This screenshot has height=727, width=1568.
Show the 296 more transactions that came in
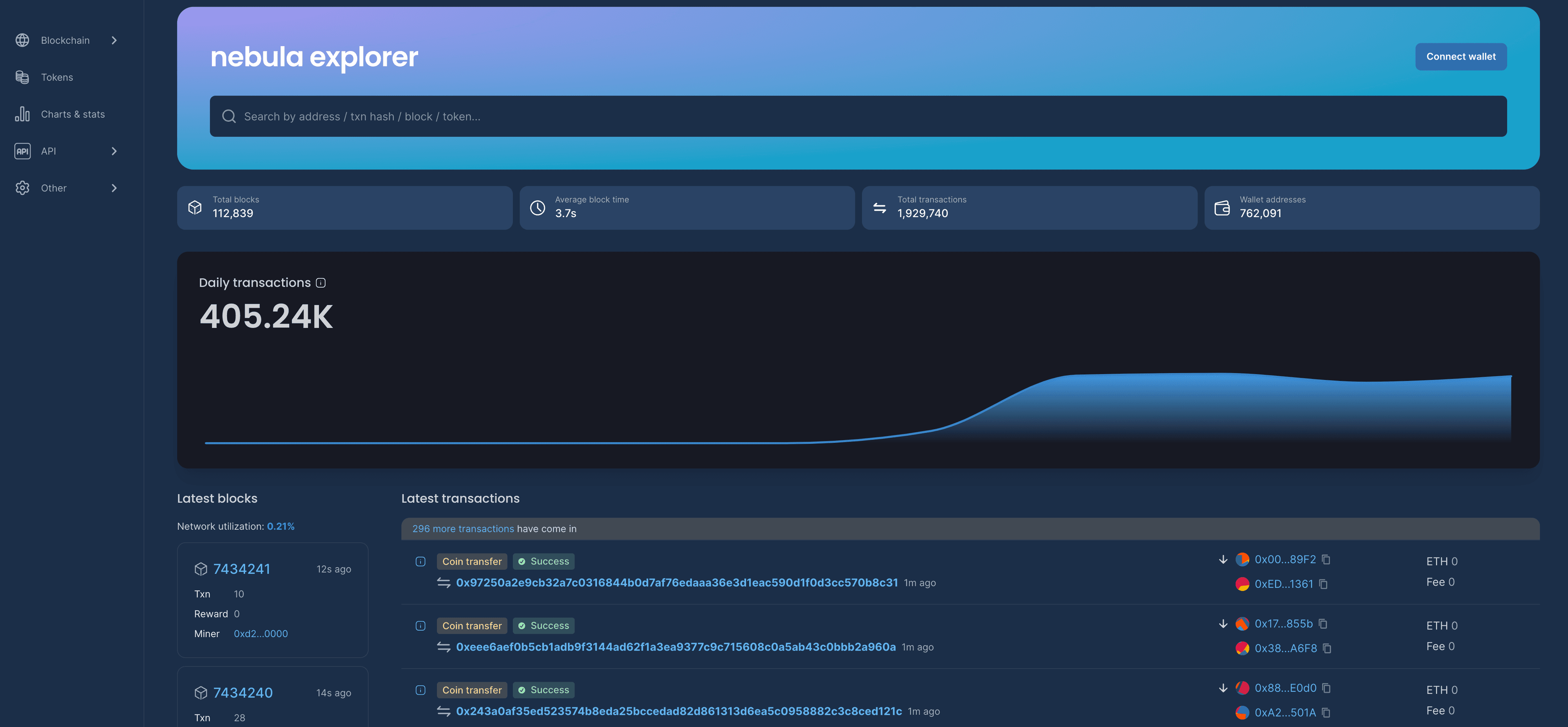(x=463, y=529)
